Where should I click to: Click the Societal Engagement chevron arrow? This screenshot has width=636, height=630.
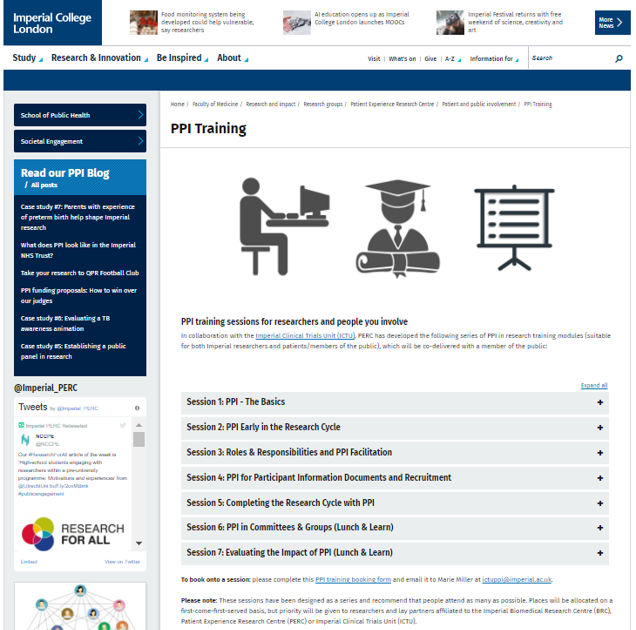coord(140,141)
